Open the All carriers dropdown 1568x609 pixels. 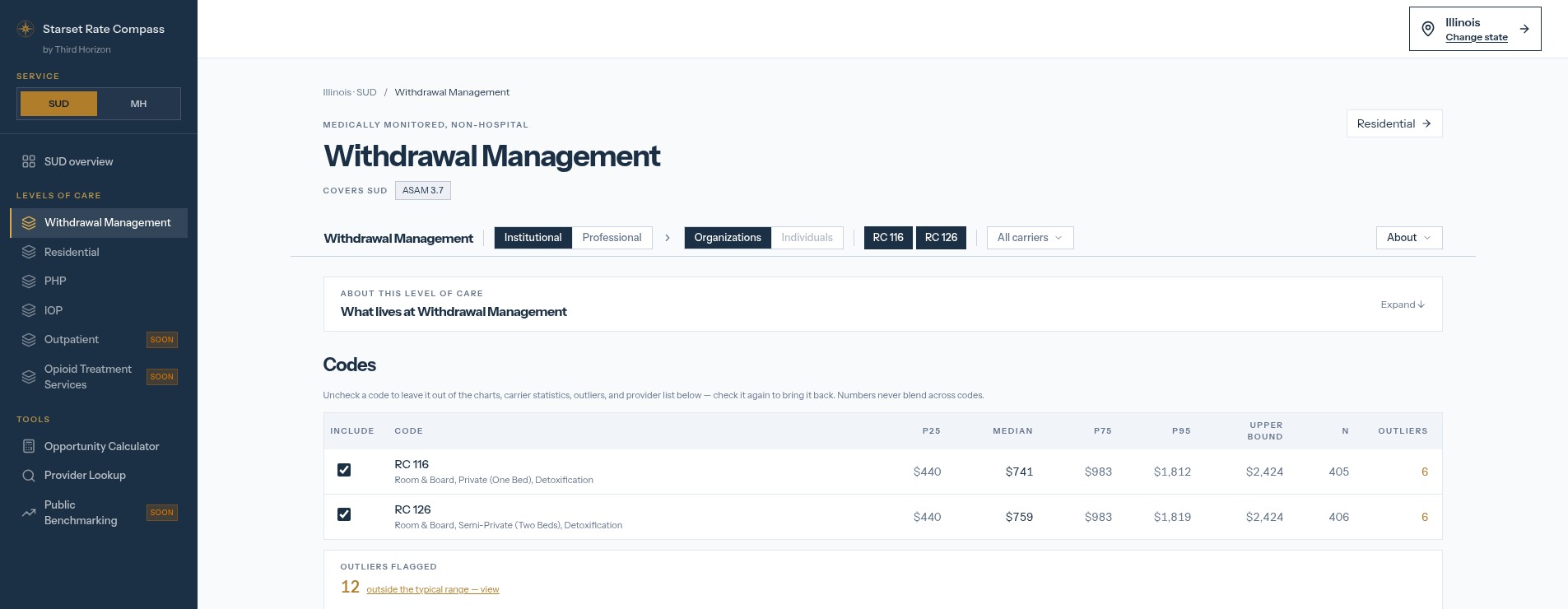(x=1030, y=238)
